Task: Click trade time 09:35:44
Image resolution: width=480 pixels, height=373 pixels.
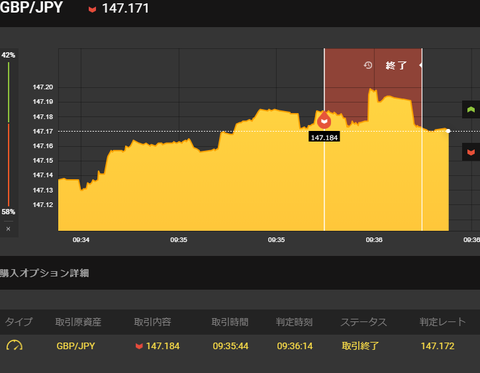Action: point(230,346)
